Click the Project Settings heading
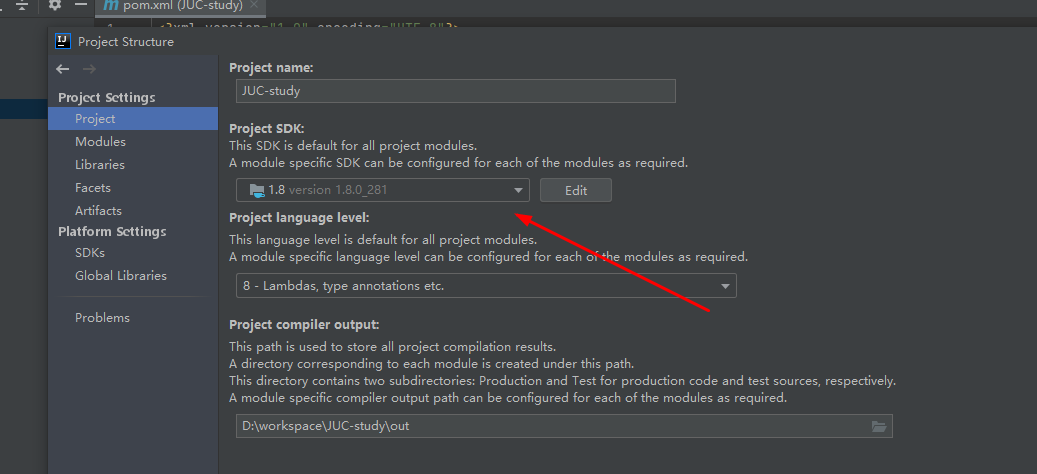The height and width of the screenshot is (474, 1037). 106,98
